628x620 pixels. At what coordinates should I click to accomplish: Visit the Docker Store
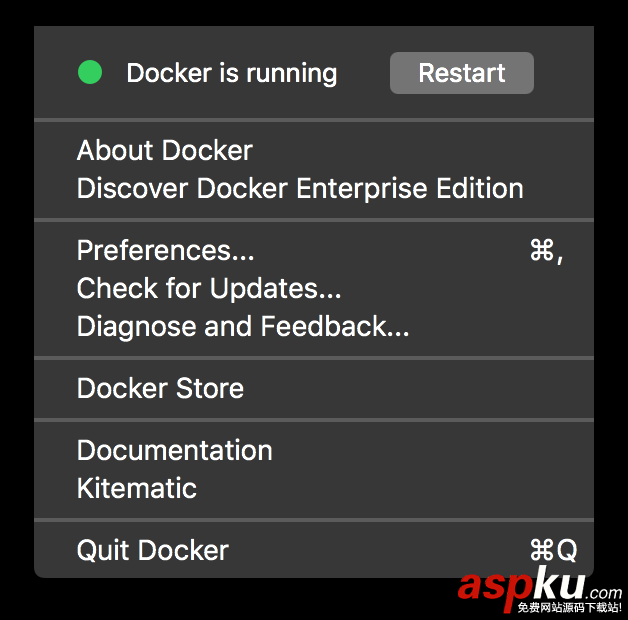coord(160,389)
